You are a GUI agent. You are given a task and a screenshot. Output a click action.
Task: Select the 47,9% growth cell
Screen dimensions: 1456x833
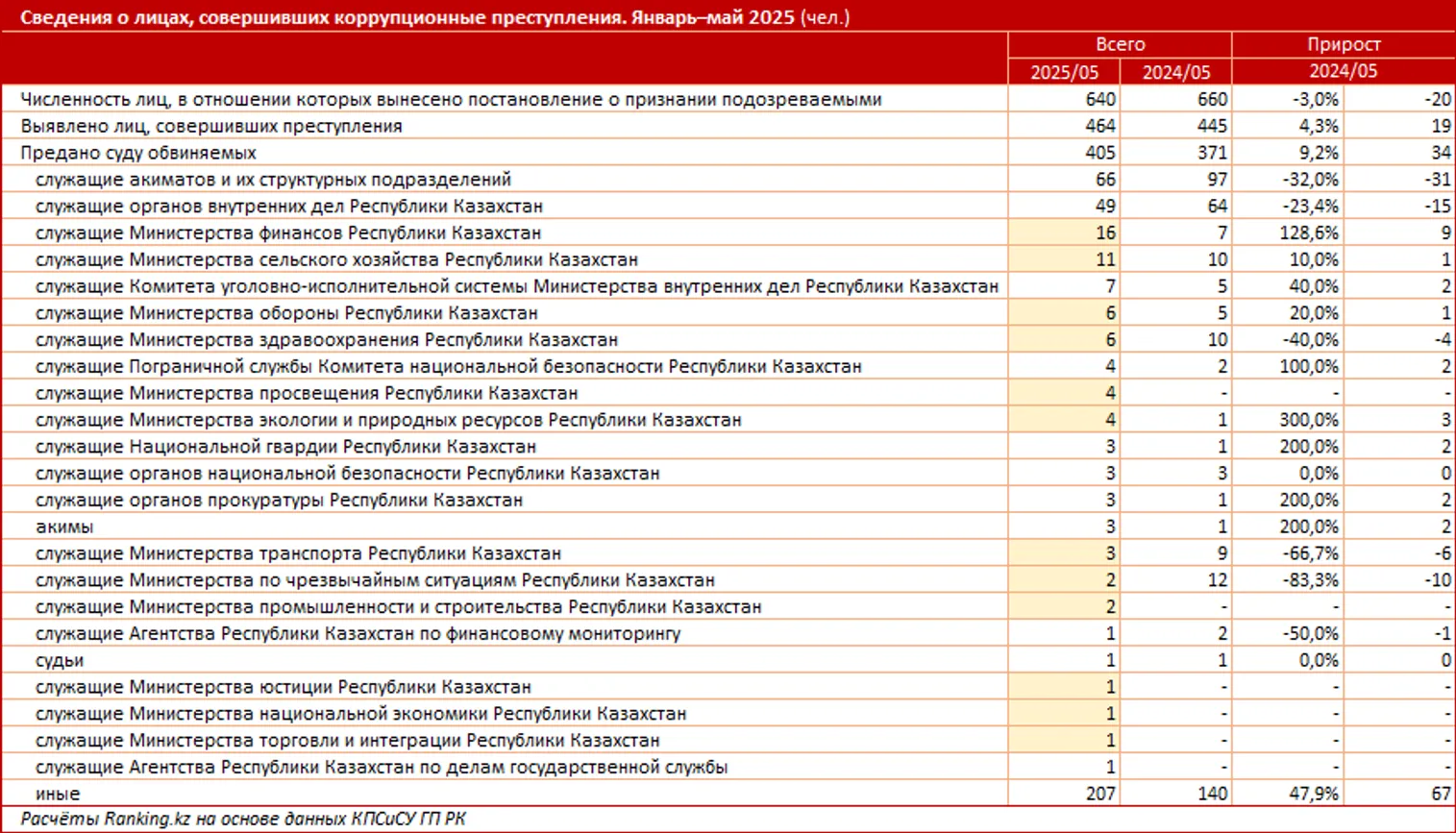tap(1316, 794)
